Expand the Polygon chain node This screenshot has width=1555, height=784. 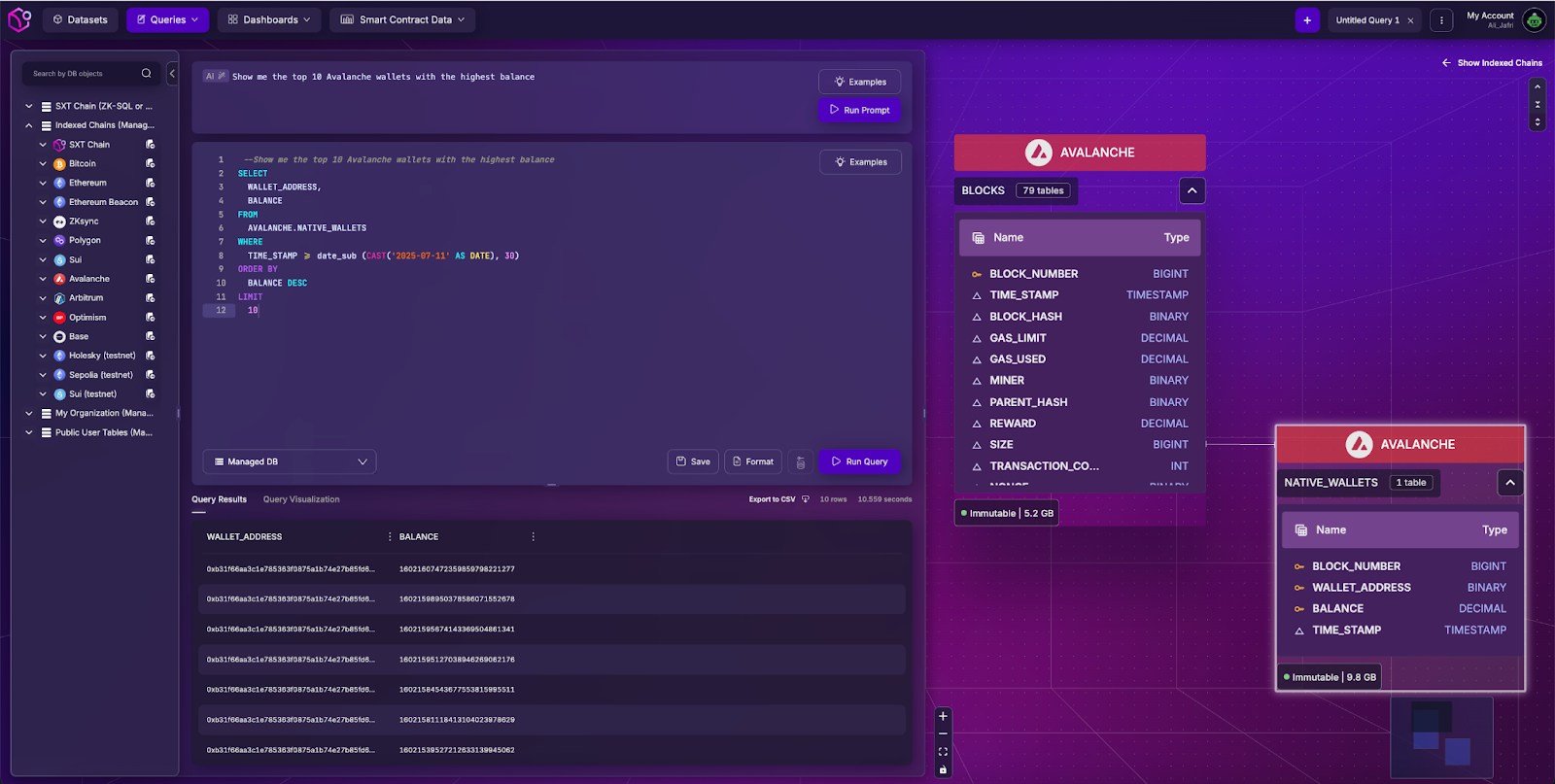point(43,240)
